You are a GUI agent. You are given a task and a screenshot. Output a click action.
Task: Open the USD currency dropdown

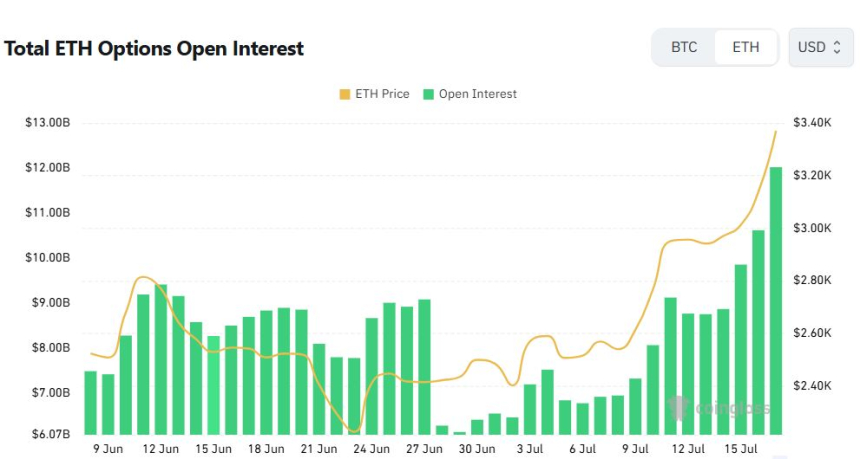pos(820,47)
